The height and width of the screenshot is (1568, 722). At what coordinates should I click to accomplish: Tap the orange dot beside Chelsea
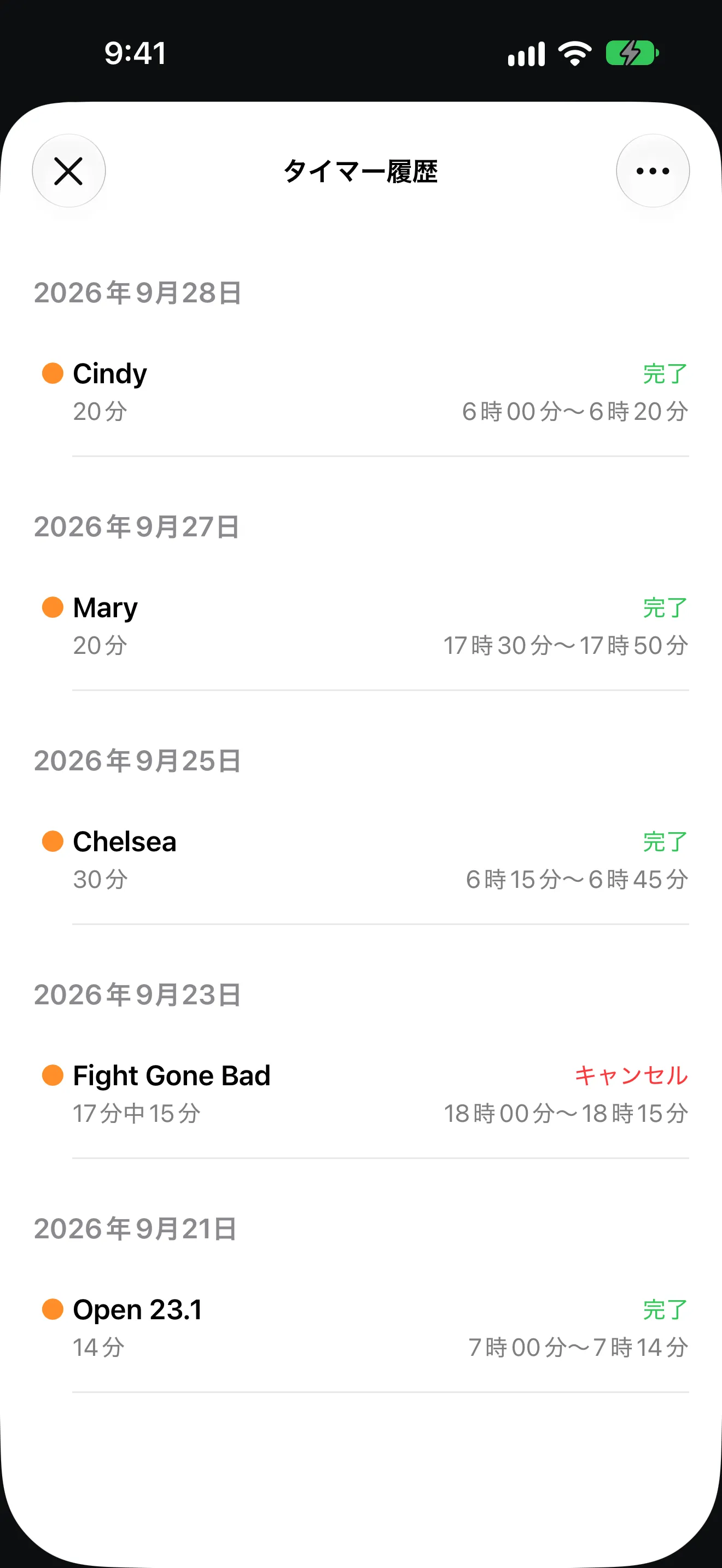point(53,841)
